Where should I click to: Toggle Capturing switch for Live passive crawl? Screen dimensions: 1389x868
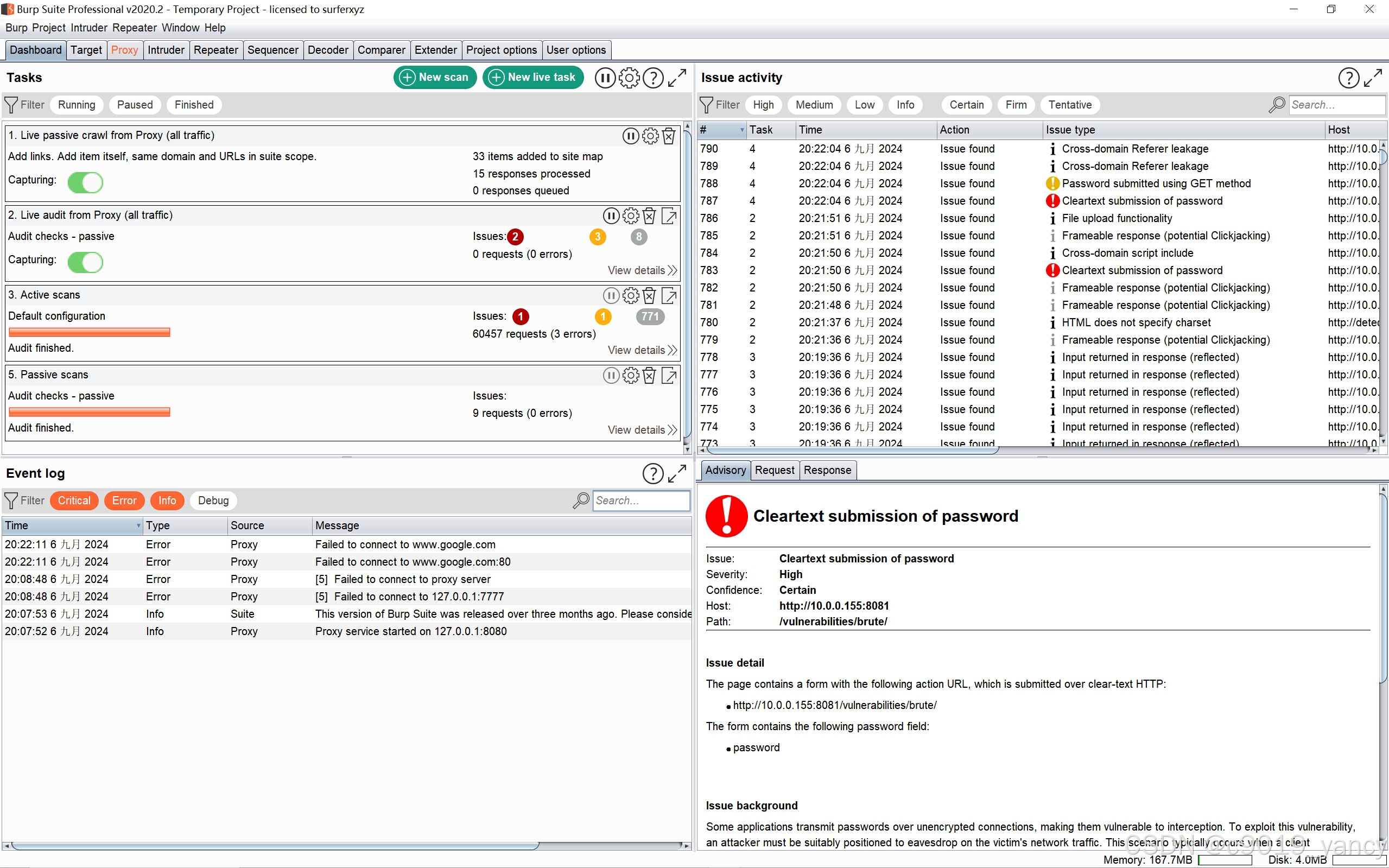pos(85,182)
